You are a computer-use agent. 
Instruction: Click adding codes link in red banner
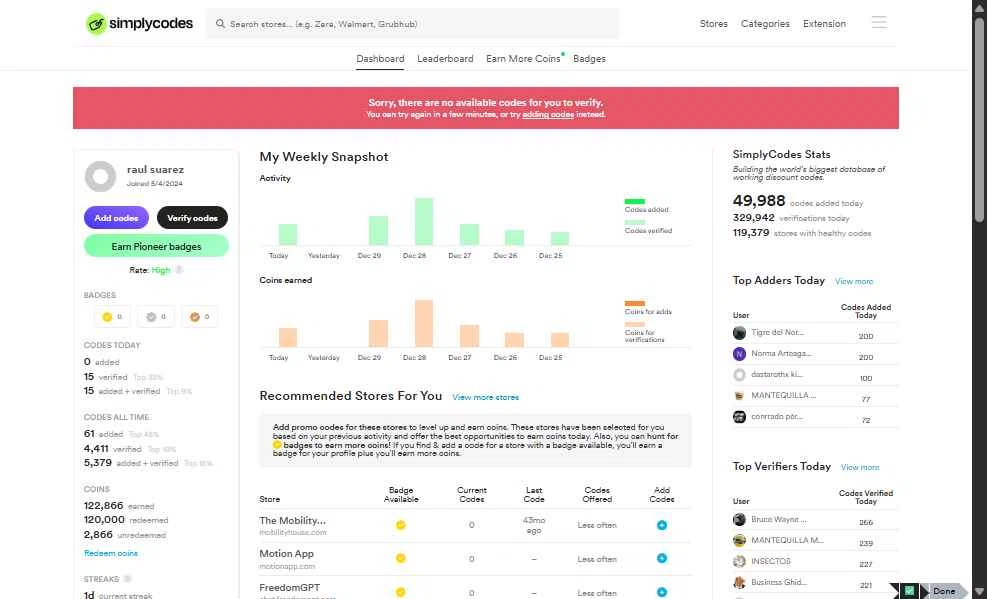coord(548,115)
